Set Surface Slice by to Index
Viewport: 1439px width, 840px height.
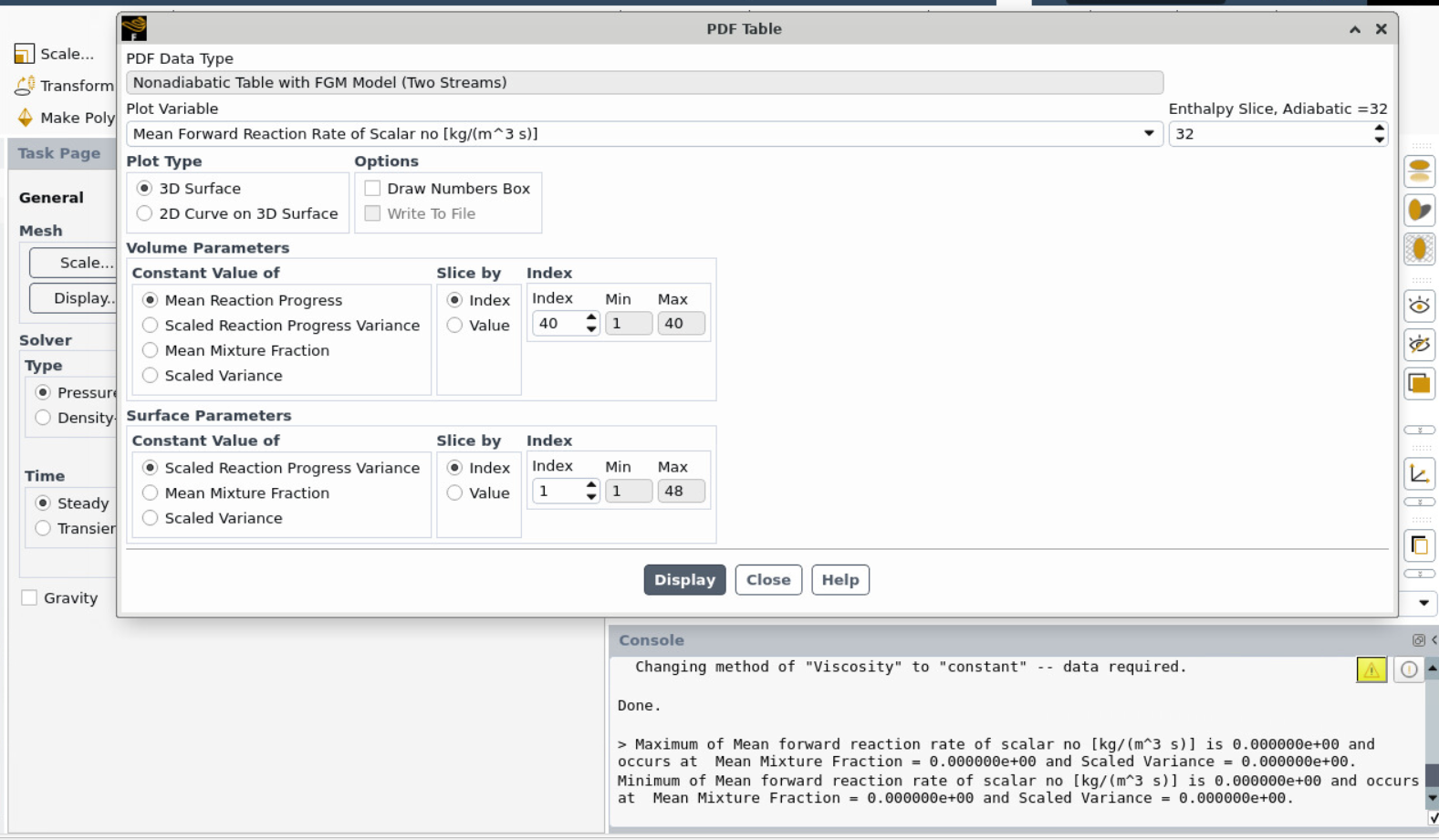pos(454,468)
